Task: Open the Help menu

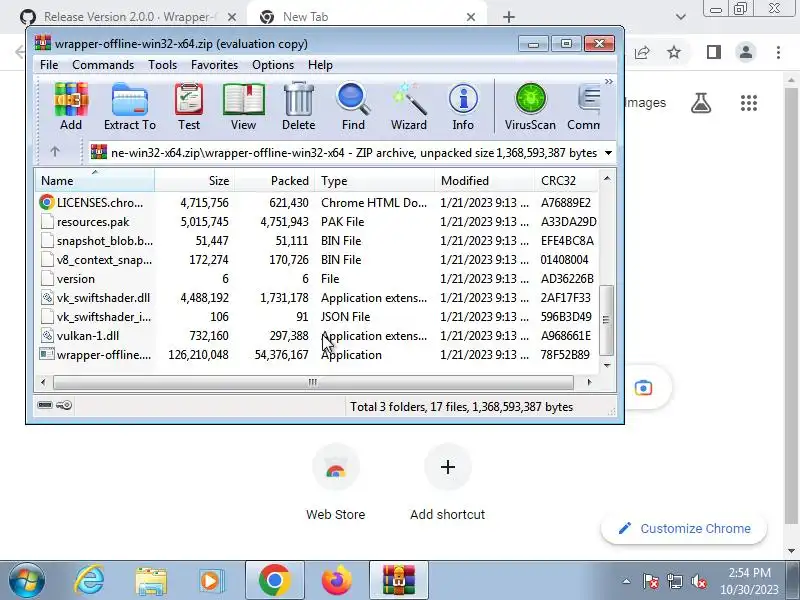Action: 320,65
